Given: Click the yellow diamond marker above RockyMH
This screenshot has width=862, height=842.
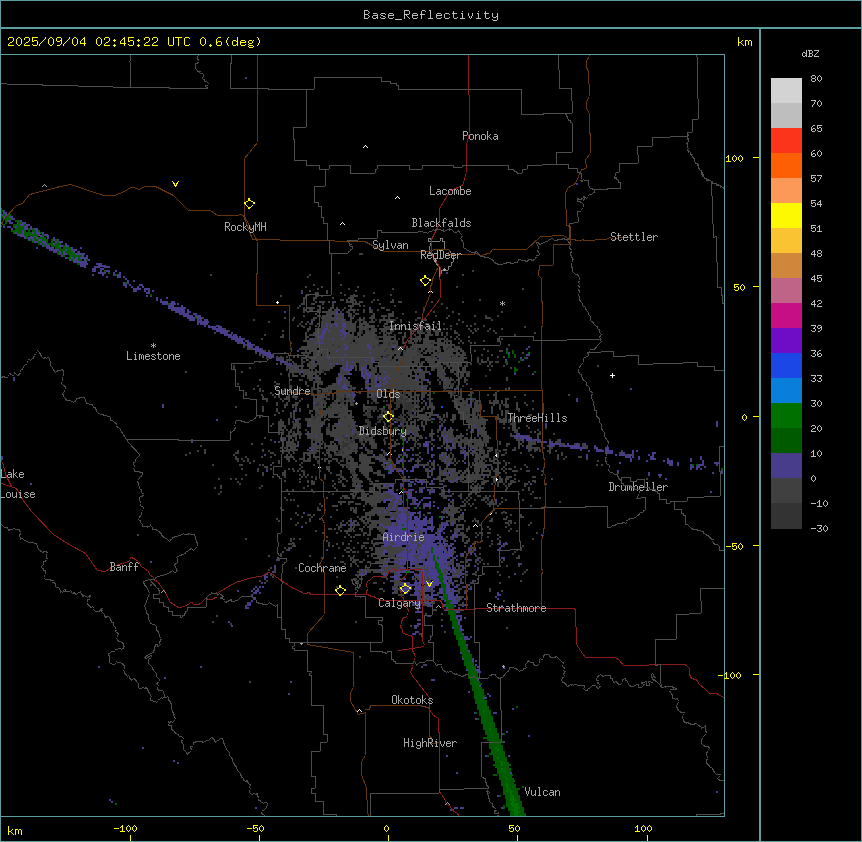Looking at the screenshot, I should coord(249,204).
